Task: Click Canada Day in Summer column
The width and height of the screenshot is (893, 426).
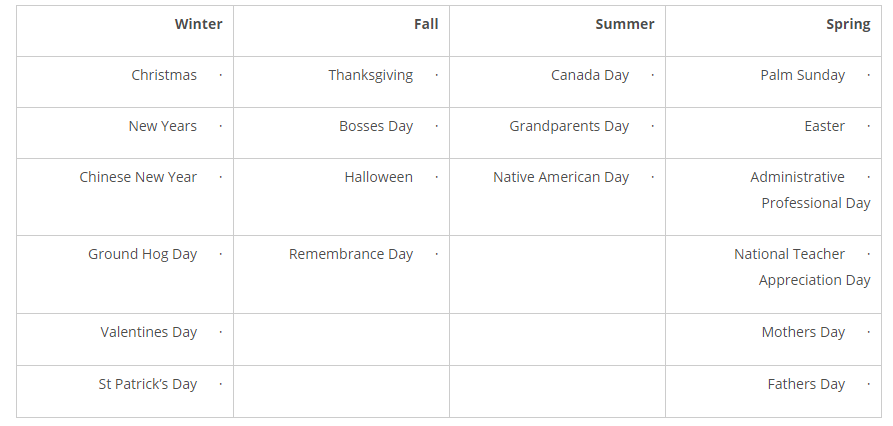Action: coord(589,75)
